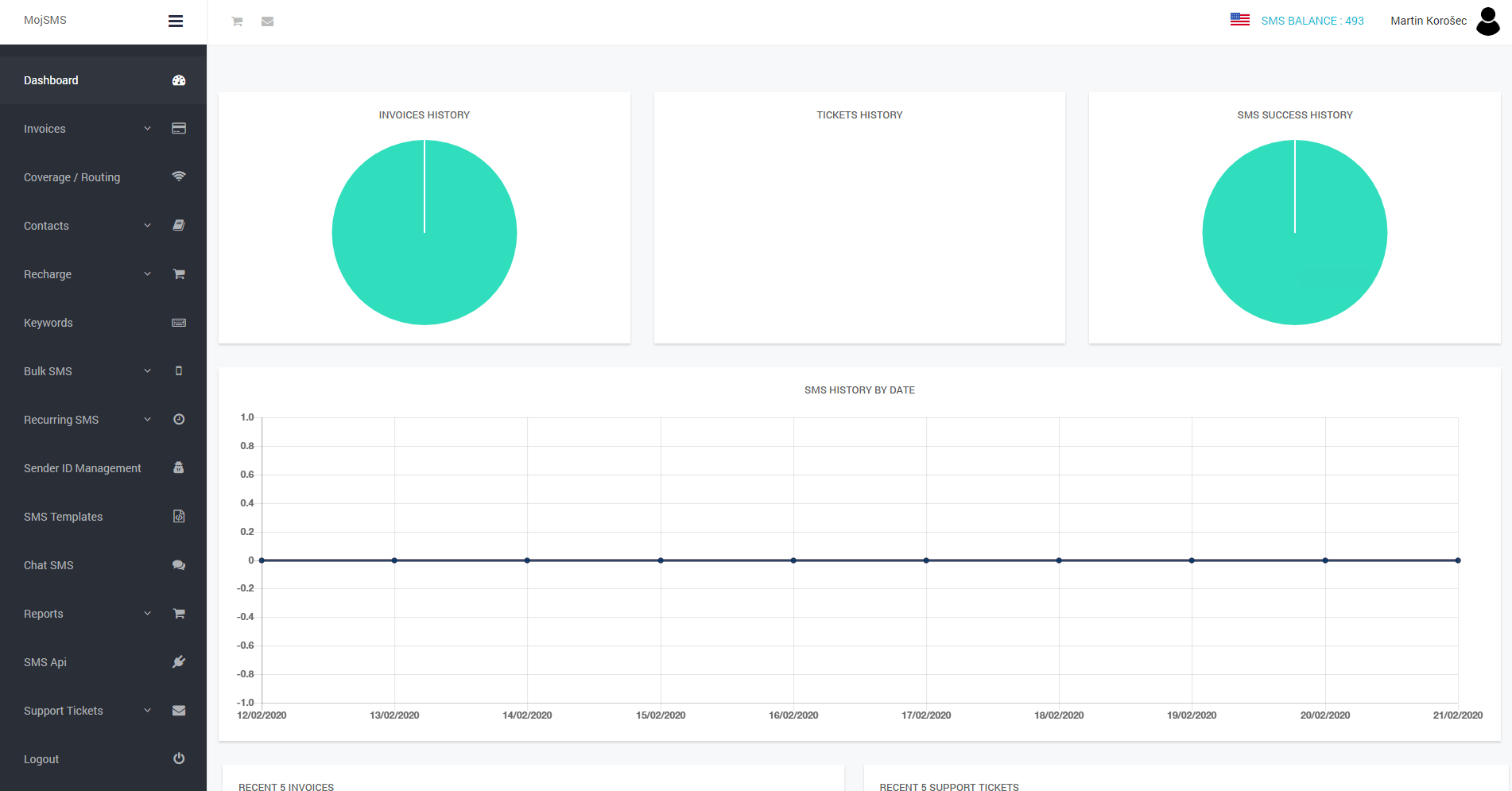Open the envelope messages icon in top bar
Image resolution: width=1512 pixels, height=791 pixels.
click(x=268, y=21)
